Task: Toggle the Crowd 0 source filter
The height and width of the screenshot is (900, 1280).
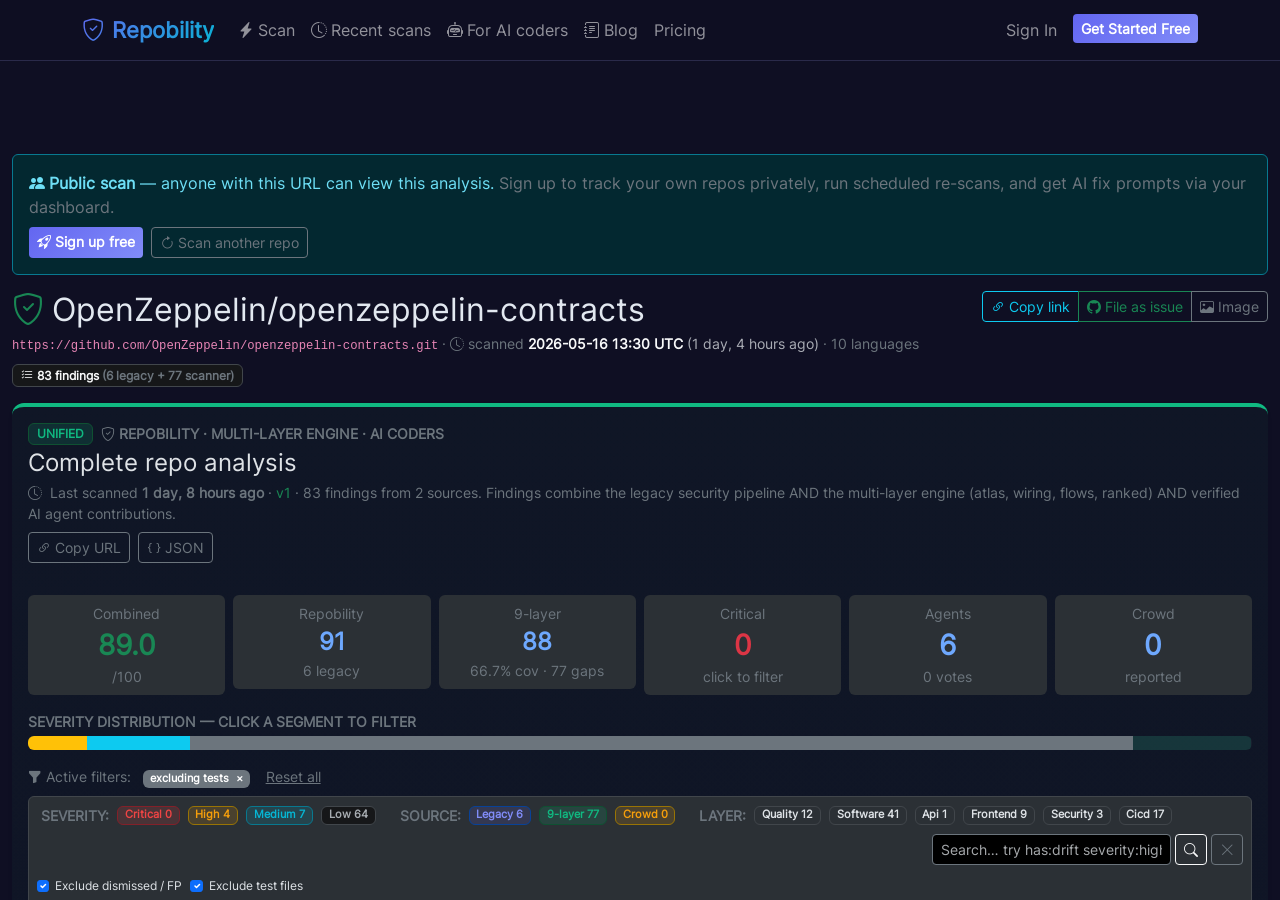Action: click(645, 815)
